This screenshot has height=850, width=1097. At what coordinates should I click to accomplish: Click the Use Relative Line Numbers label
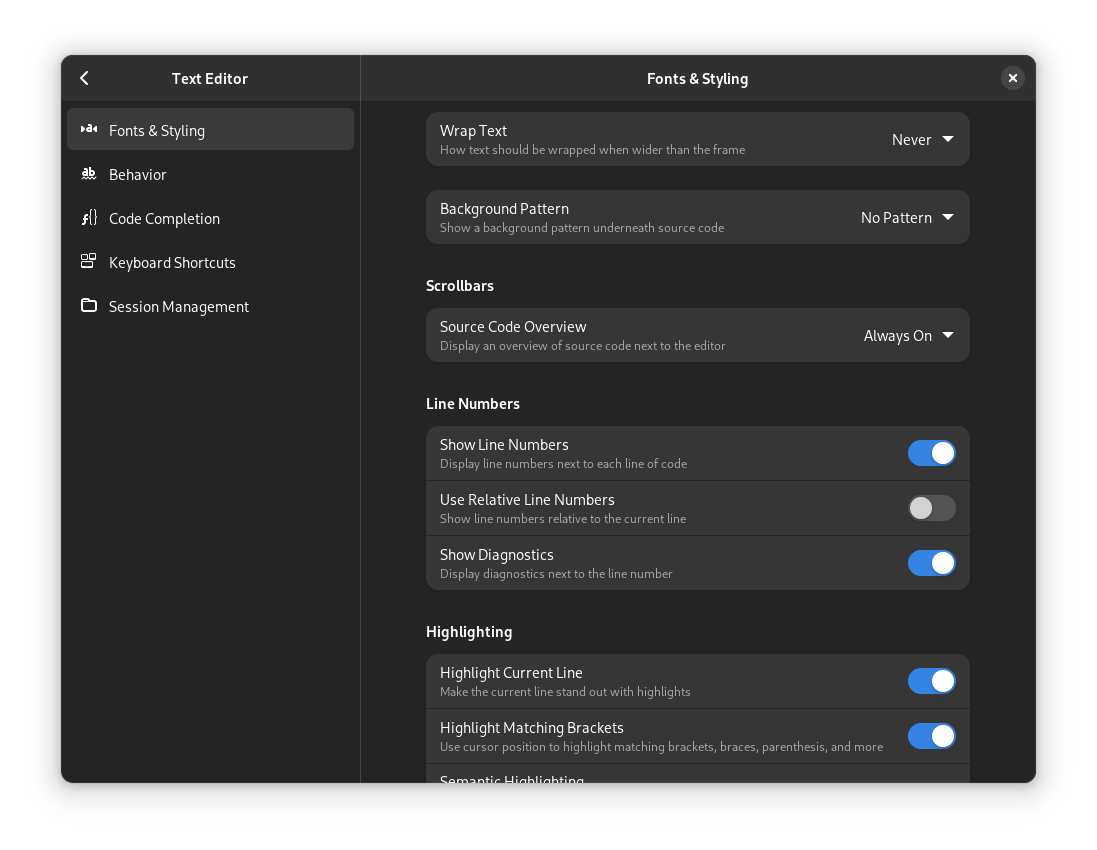(527, 500)
